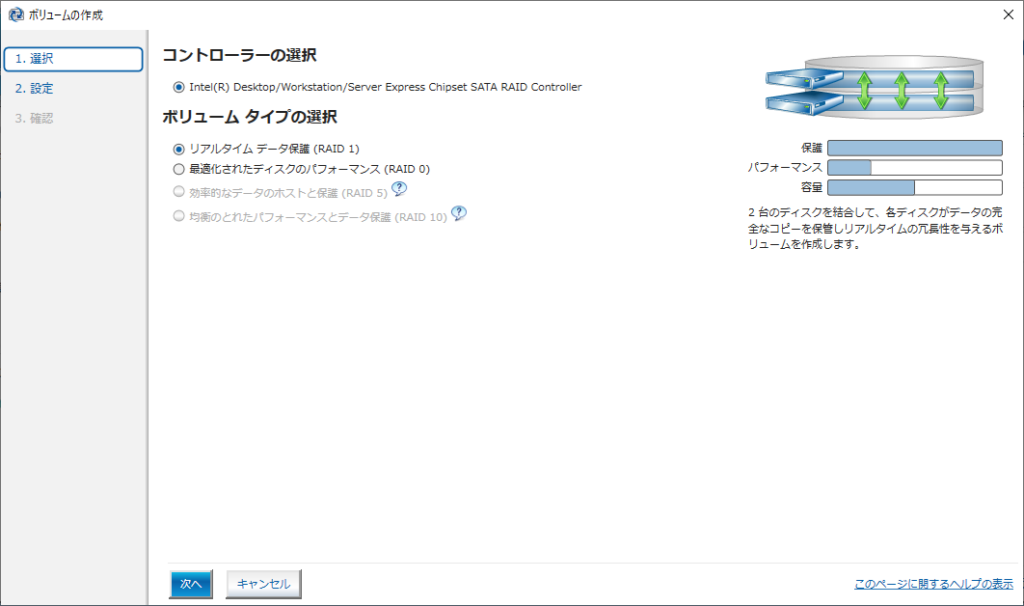Click the ボリュームの作成 title text
This screenshot has height=606, width=1024.
point(65,15)
